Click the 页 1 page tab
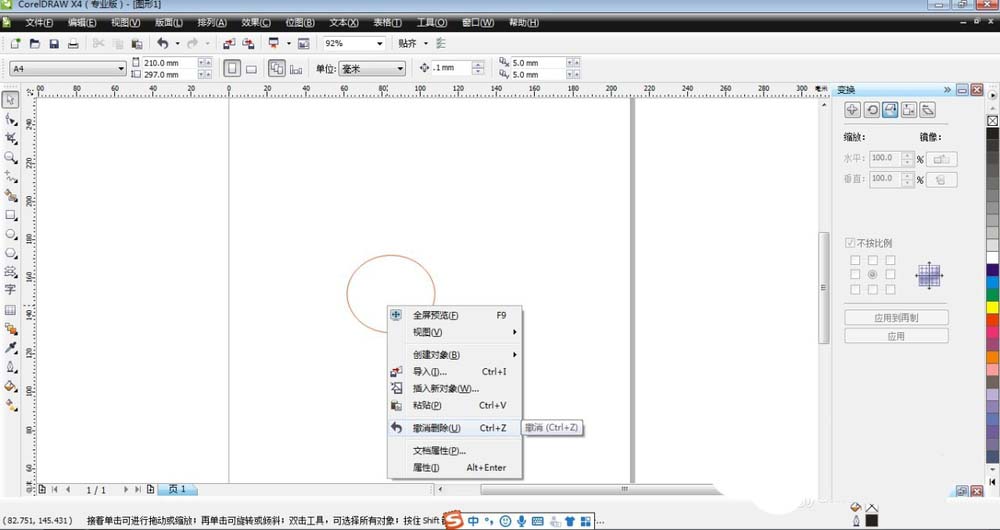This screenshot has width=1000, height=530. pos(176,489)
